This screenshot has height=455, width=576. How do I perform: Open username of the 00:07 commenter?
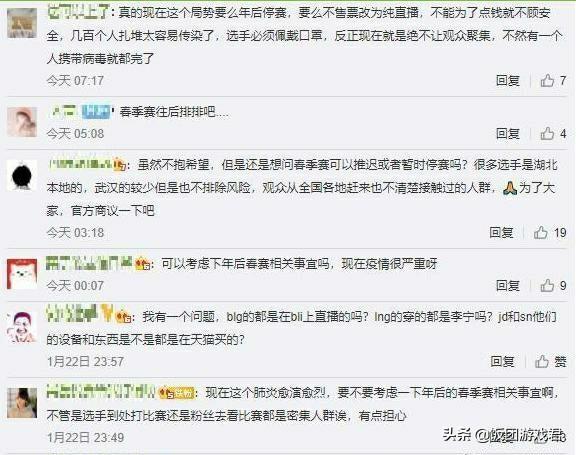pos(89,263)
